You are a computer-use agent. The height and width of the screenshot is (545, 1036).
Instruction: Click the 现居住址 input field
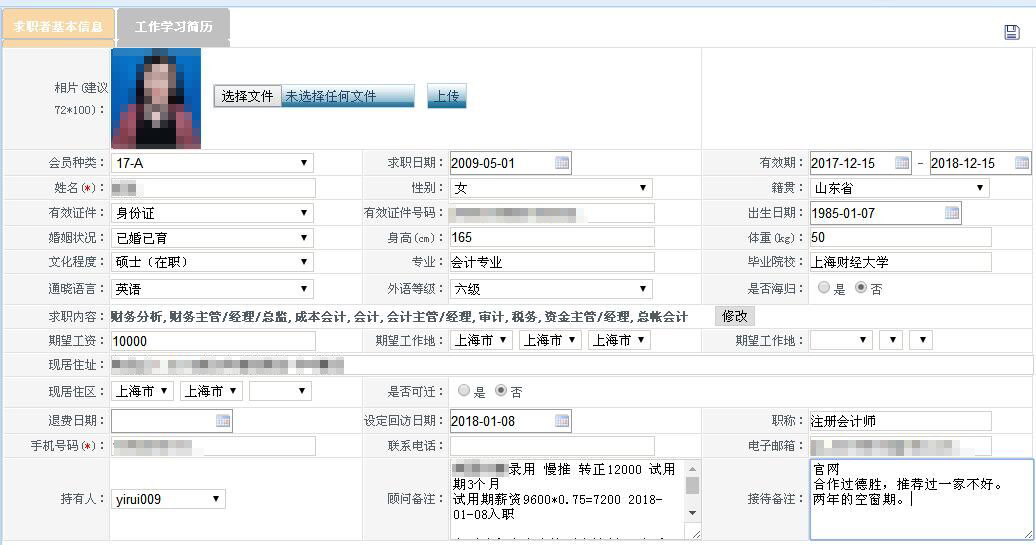click(572, 365)
